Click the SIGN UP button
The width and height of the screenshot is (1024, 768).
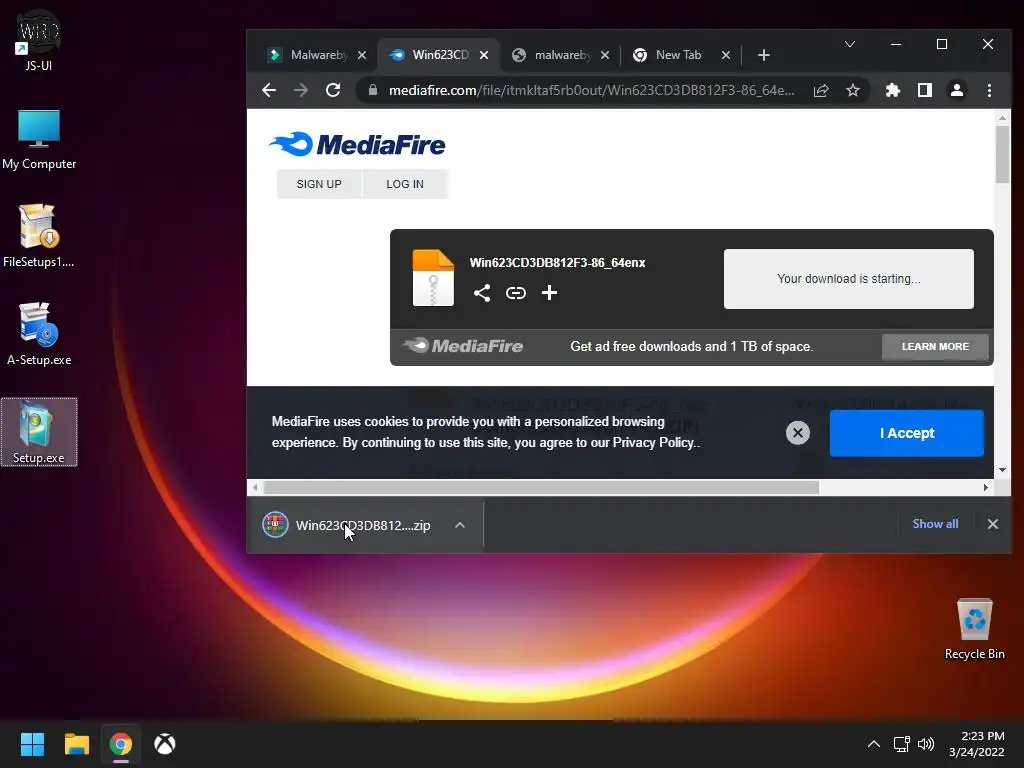tap(319, 184)
